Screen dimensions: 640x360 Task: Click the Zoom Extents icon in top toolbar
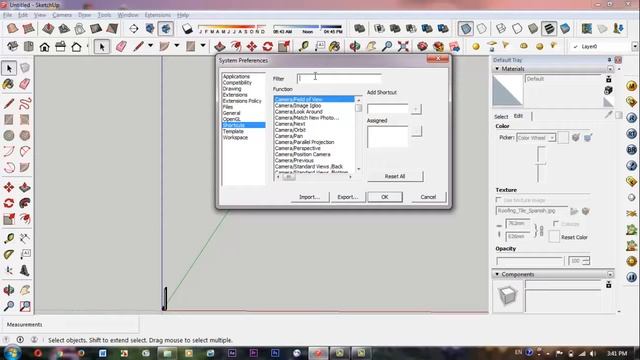[x=403, y=47]
